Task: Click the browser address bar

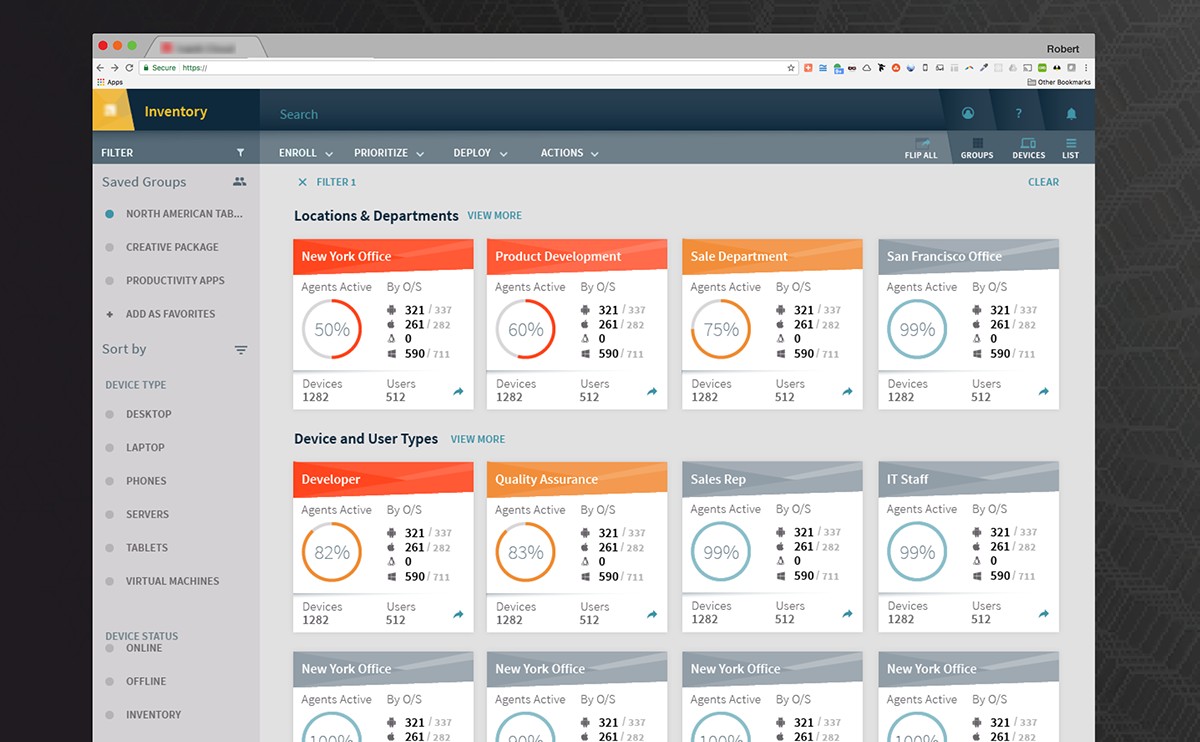Action: click(470, 68)
